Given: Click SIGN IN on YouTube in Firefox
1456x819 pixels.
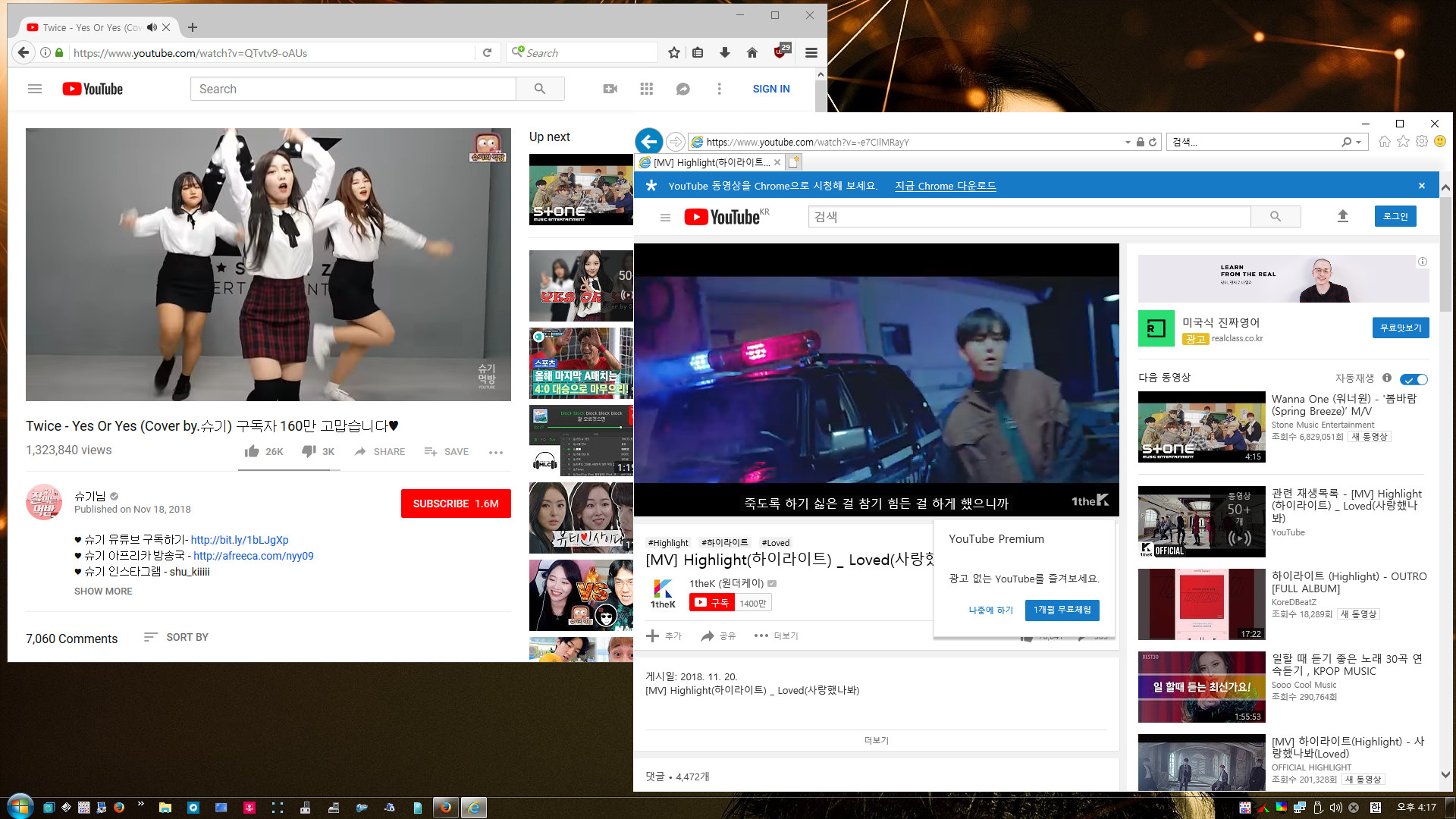Looking at the screenshot, I should pos(771,89).
